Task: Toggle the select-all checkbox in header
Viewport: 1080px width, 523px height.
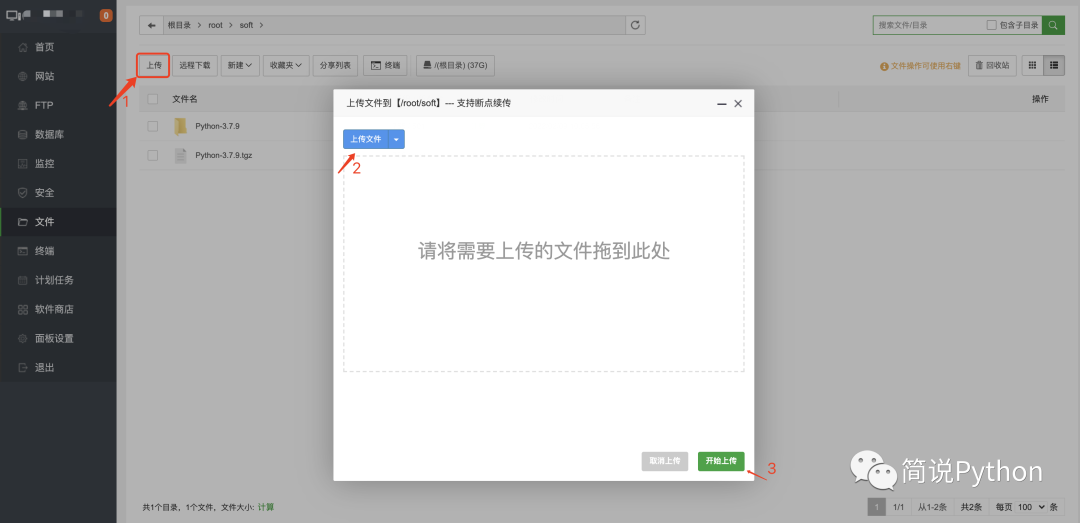Action: coord(152,99)
